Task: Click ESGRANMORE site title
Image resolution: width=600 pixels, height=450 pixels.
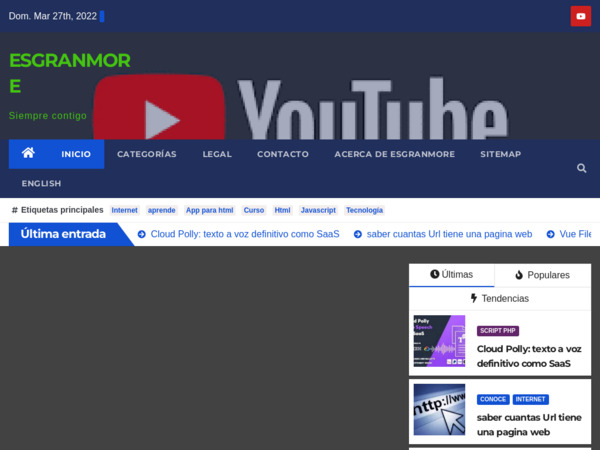Action: [70, 73]
